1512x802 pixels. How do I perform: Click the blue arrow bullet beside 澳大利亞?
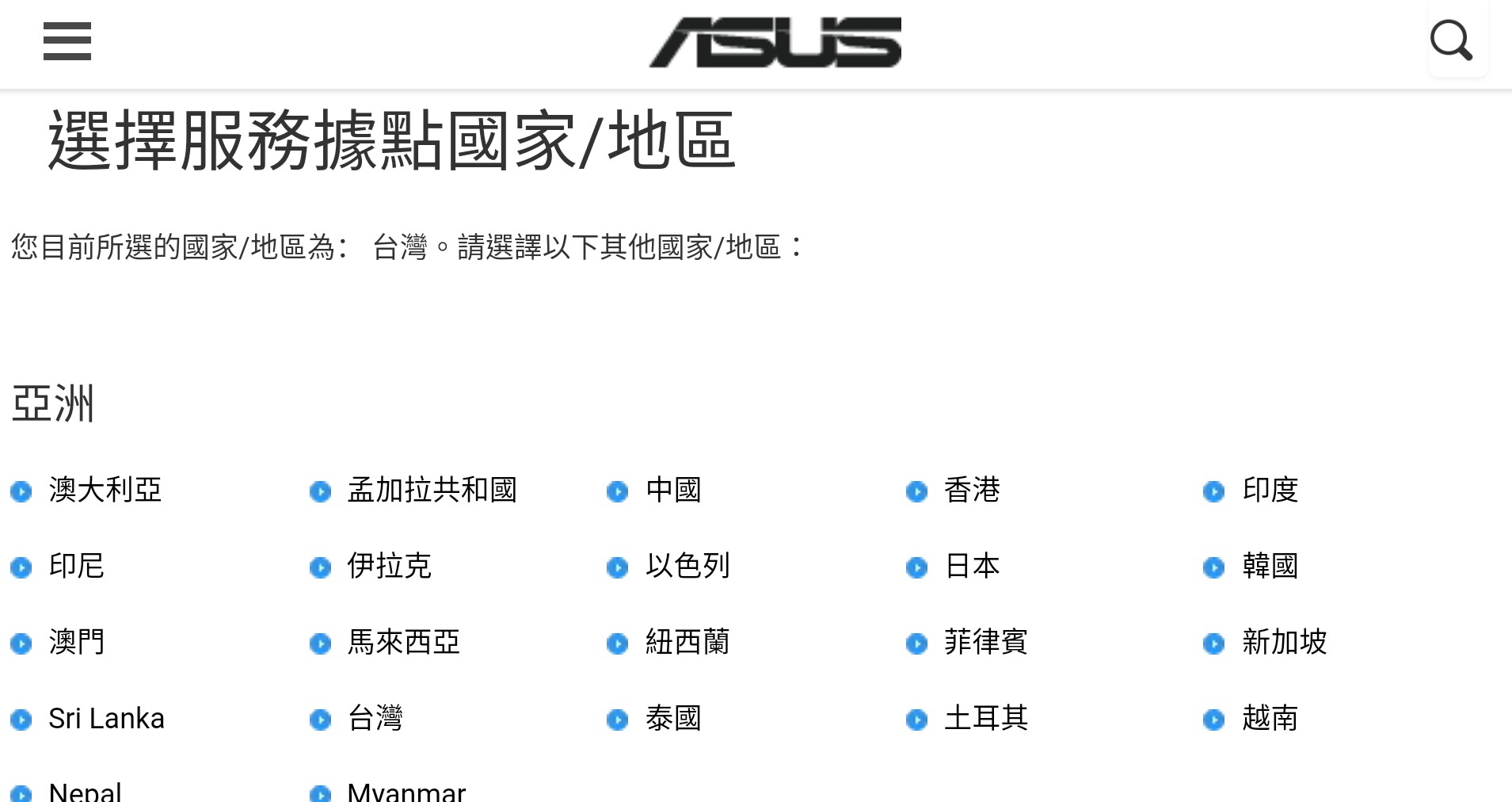click(x=21, y=492)
